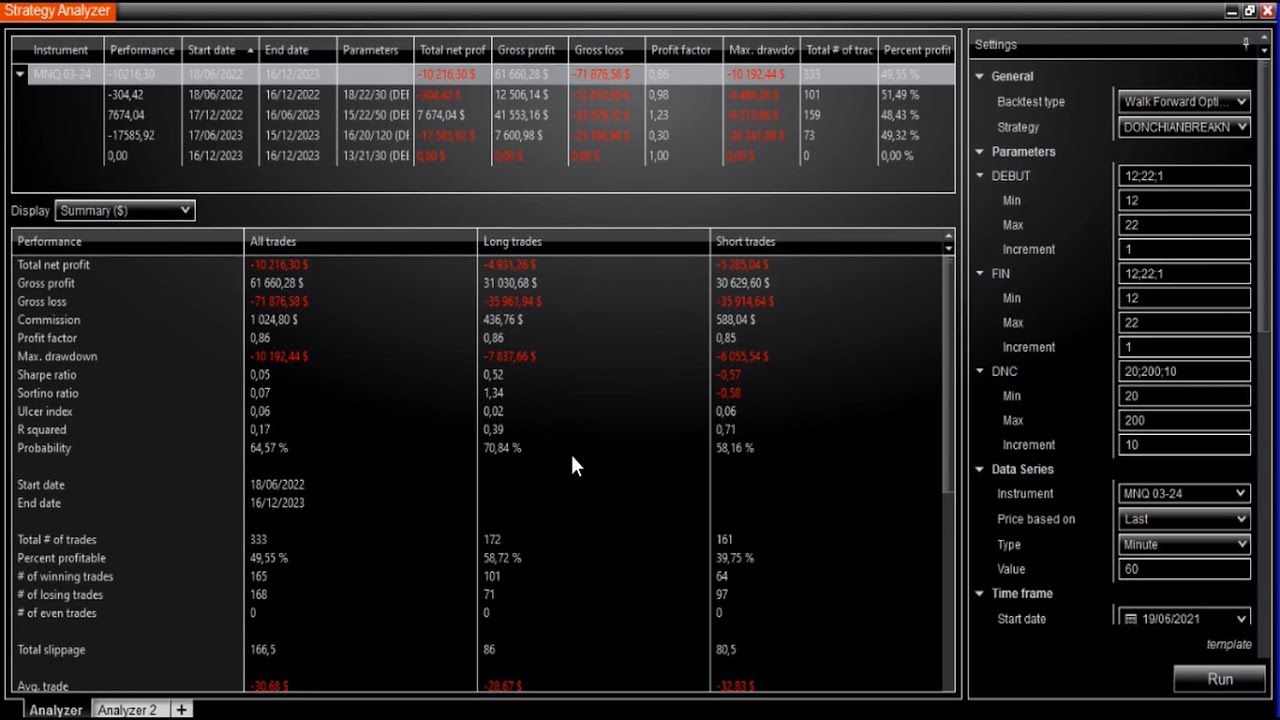Close the Strategy Analyzer window
Image resolution: width=1280 pixels, height=720 pixels.
[x=1268, y=11]
